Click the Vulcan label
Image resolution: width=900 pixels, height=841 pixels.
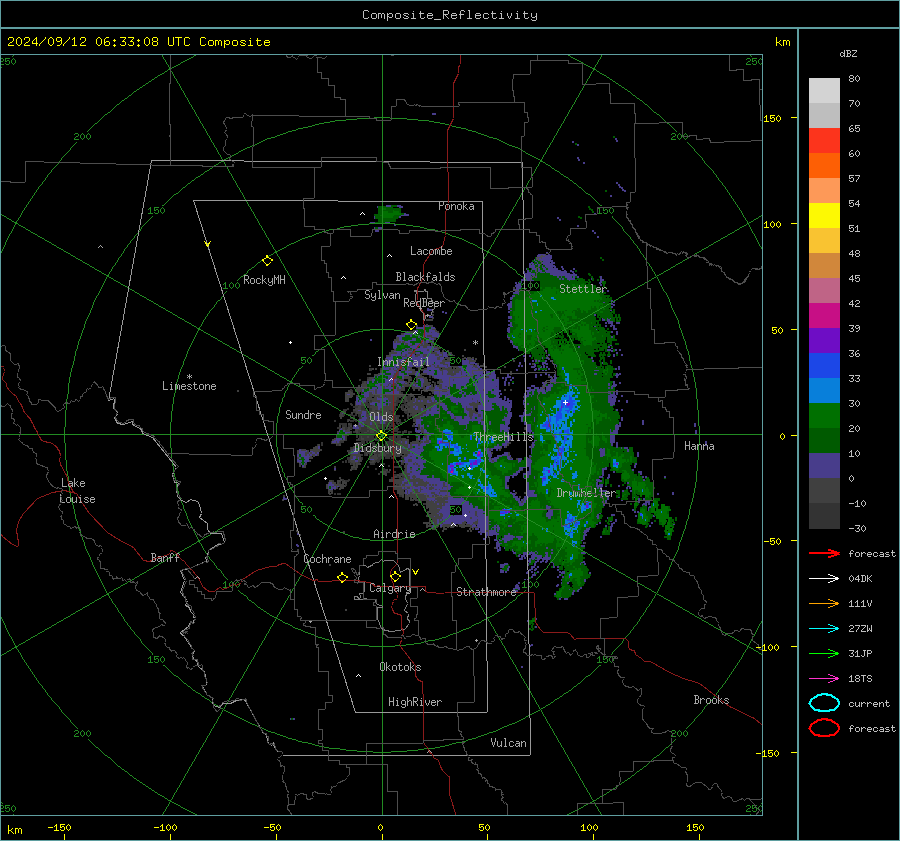point(508,743)
